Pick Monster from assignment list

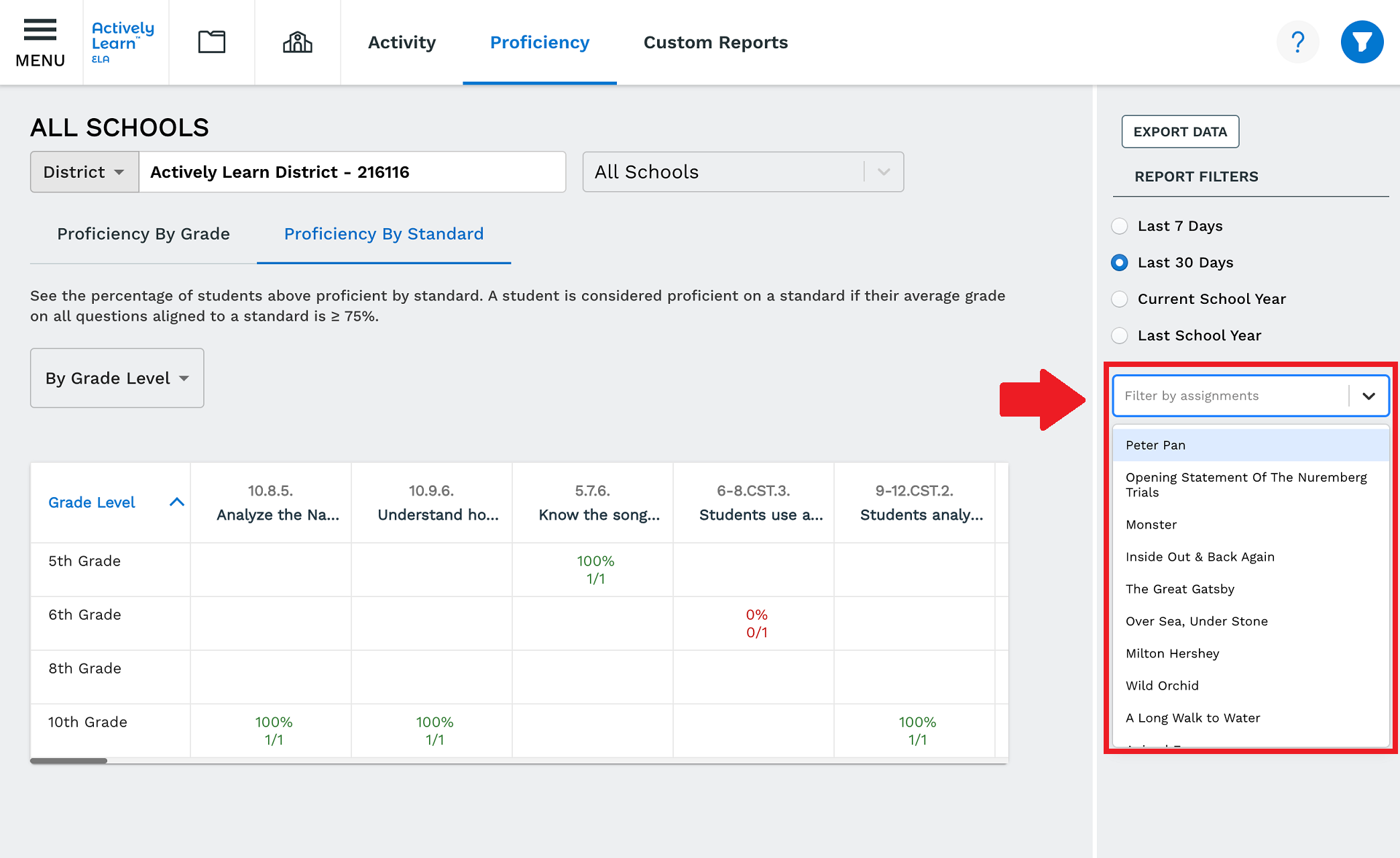point(1250,525)
